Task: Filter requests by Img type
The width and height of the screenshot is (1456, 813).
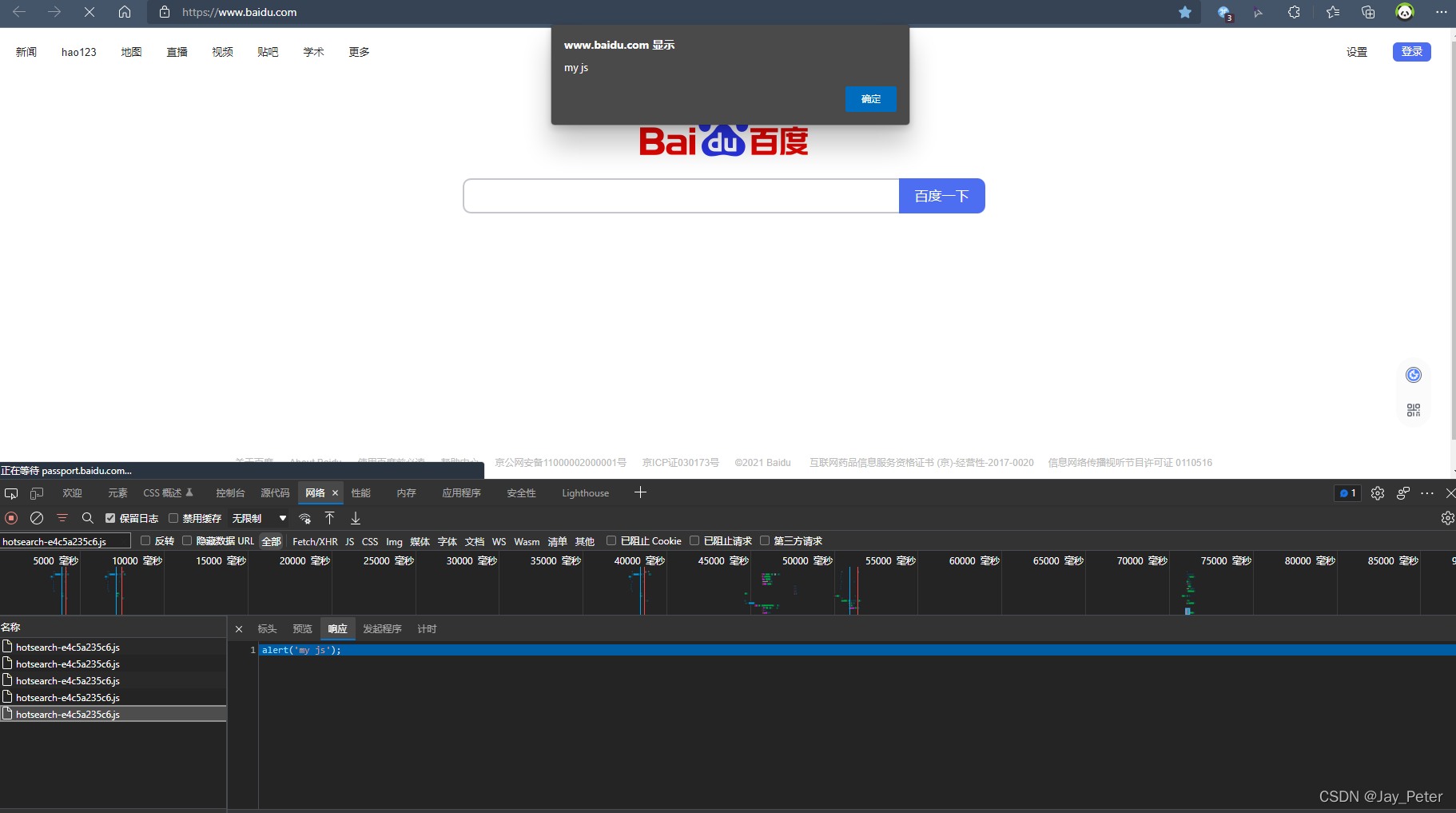Action: [x=394, y=541]
